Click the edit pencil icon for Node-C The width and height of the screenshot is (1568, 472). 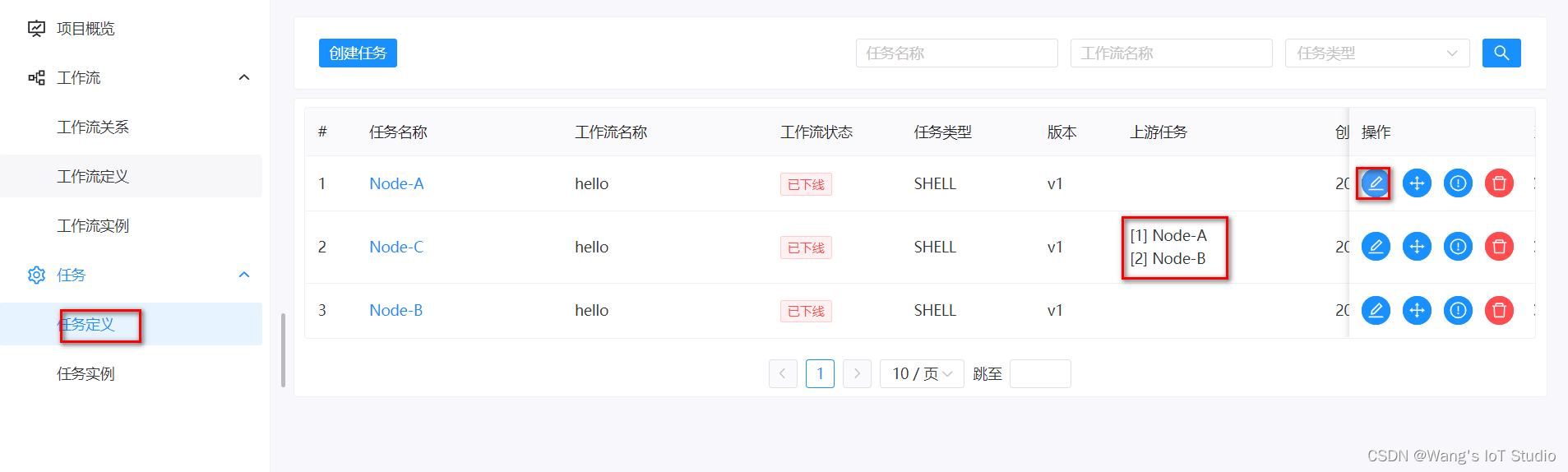[x=1376, y=247]
